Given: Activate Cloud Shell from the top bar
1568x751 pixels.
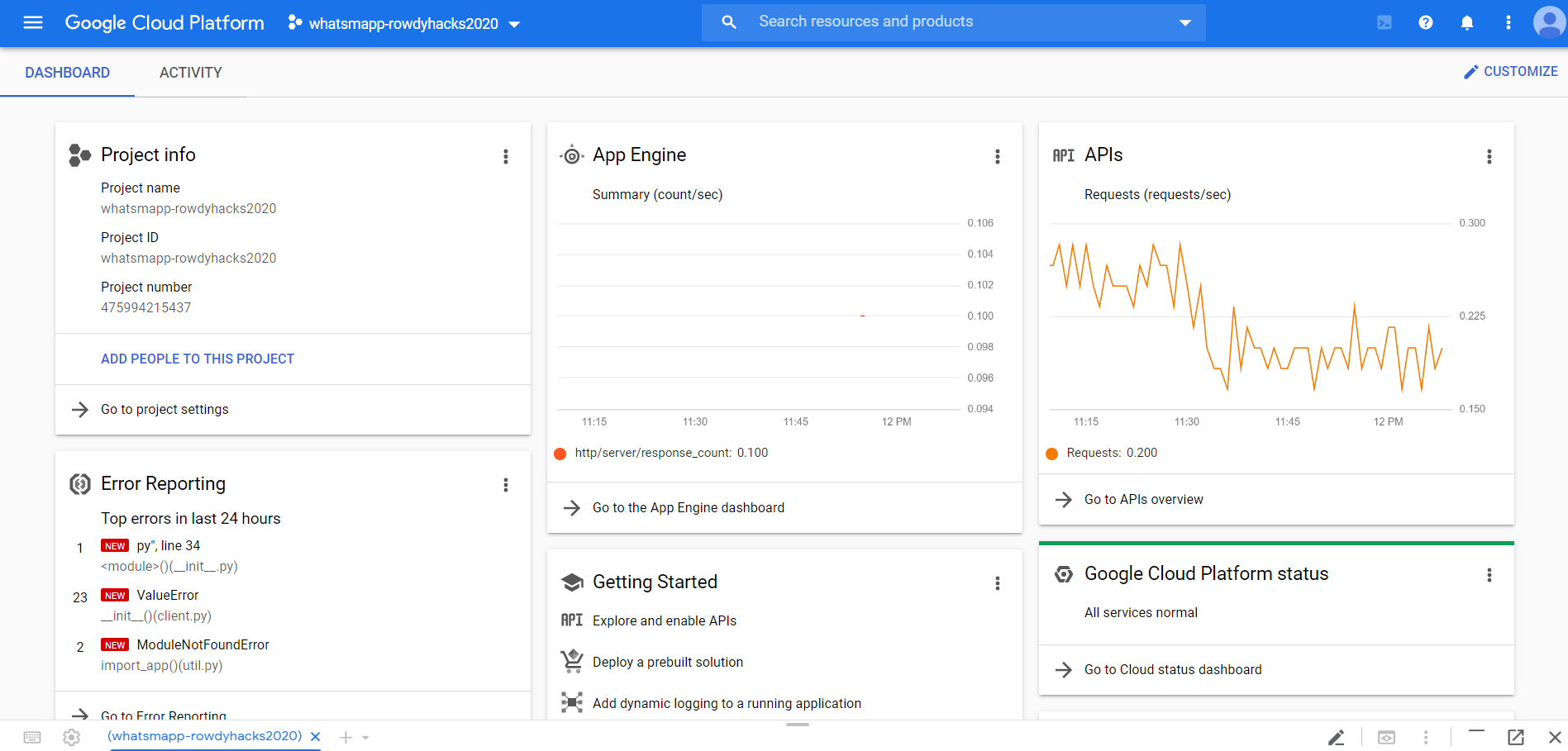Looking at the screenshot, I should 1385,22.
